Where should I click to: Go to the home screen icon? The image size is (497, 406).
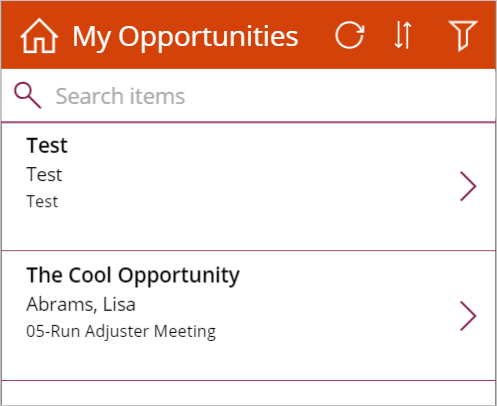pyautogui.click(x=39, y=36)
